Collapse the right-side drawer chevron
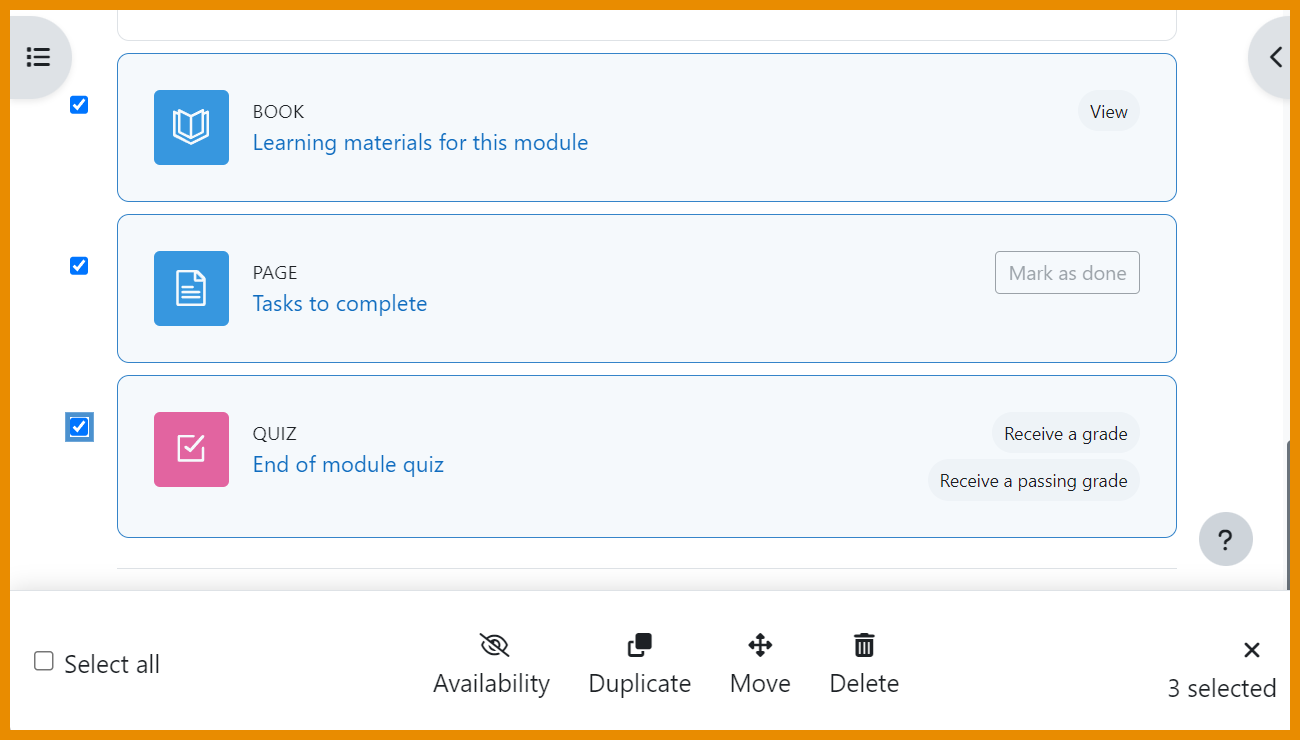The height and width of the screenshot is (740, 1300). click(1275, 57)
